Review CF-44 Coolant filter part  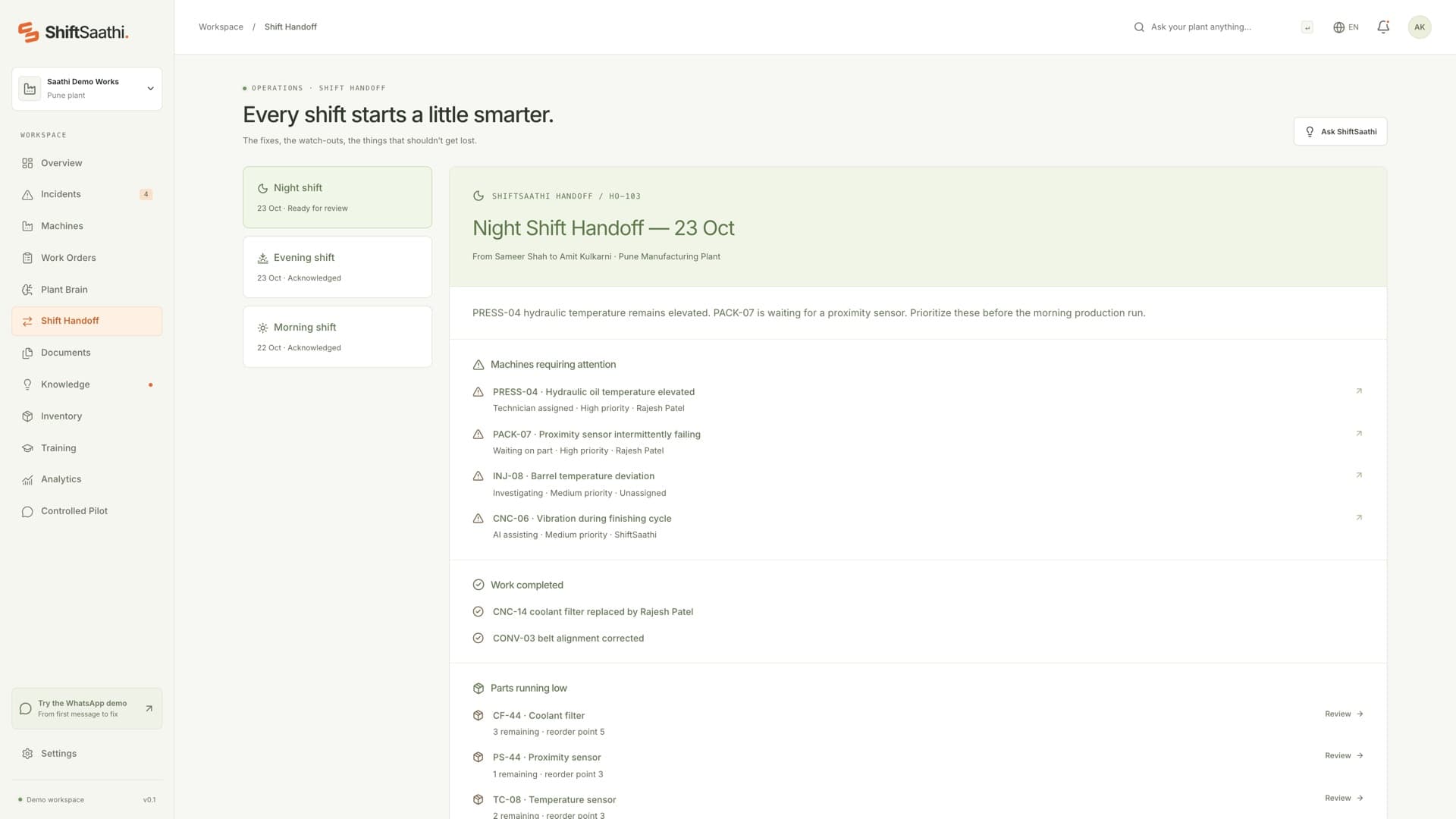(1344, 714)
